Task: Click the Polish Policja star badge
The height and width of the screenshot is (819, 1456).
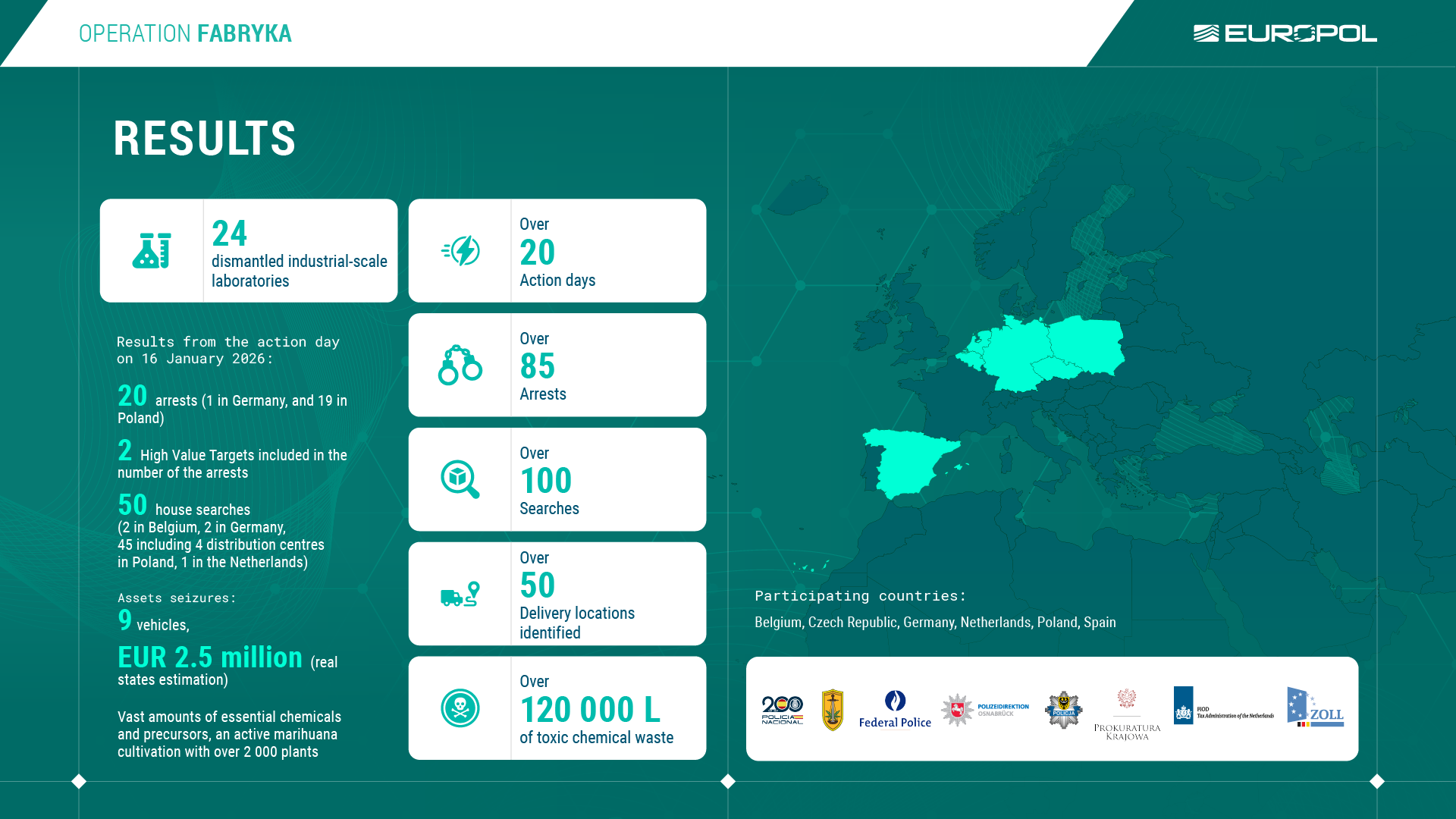Action: coord(1063,710)
